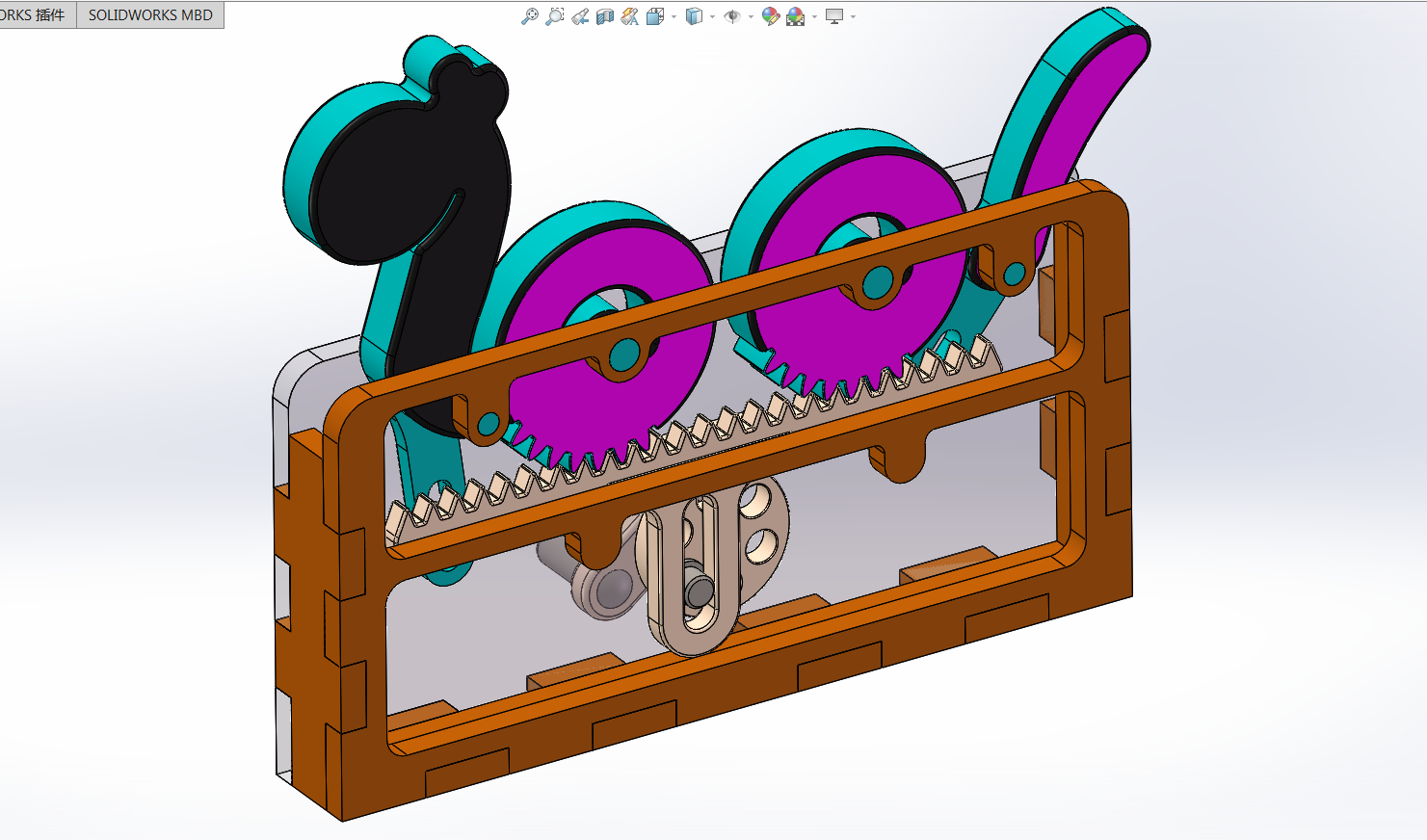
Task: Click the Previous View icon
Action: [x=580, y=16]
